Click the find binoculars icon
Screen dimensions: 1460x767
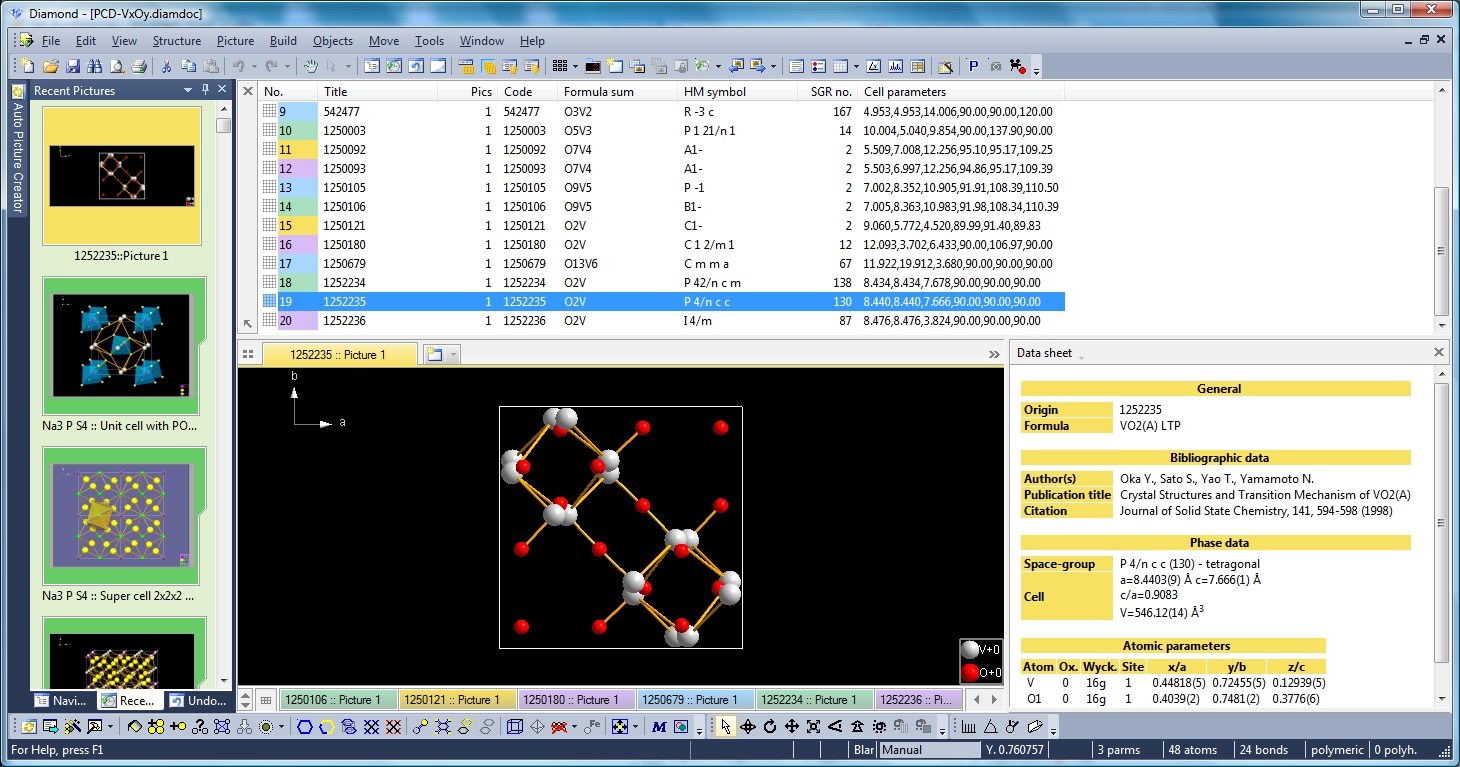coord(95,67)
